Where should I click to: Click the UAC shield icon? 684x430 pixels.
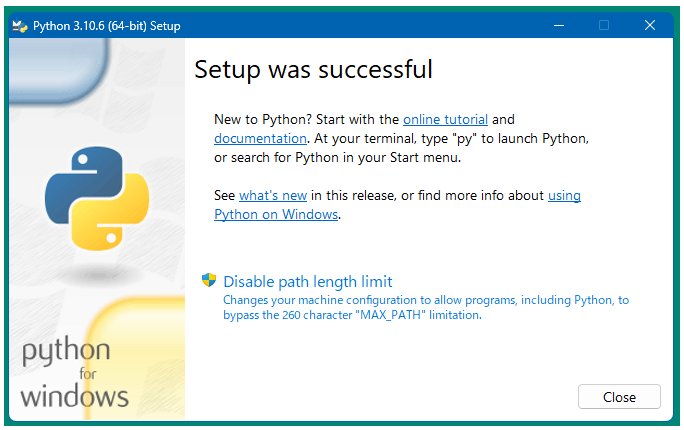point(209,281)
